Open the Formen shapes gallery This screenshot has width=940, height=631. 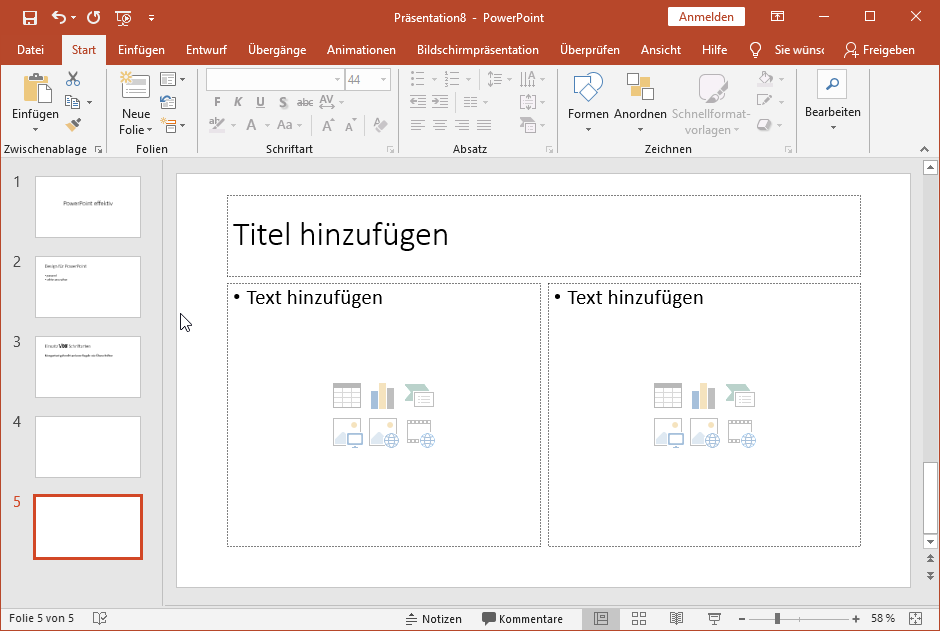coord(588,102)
